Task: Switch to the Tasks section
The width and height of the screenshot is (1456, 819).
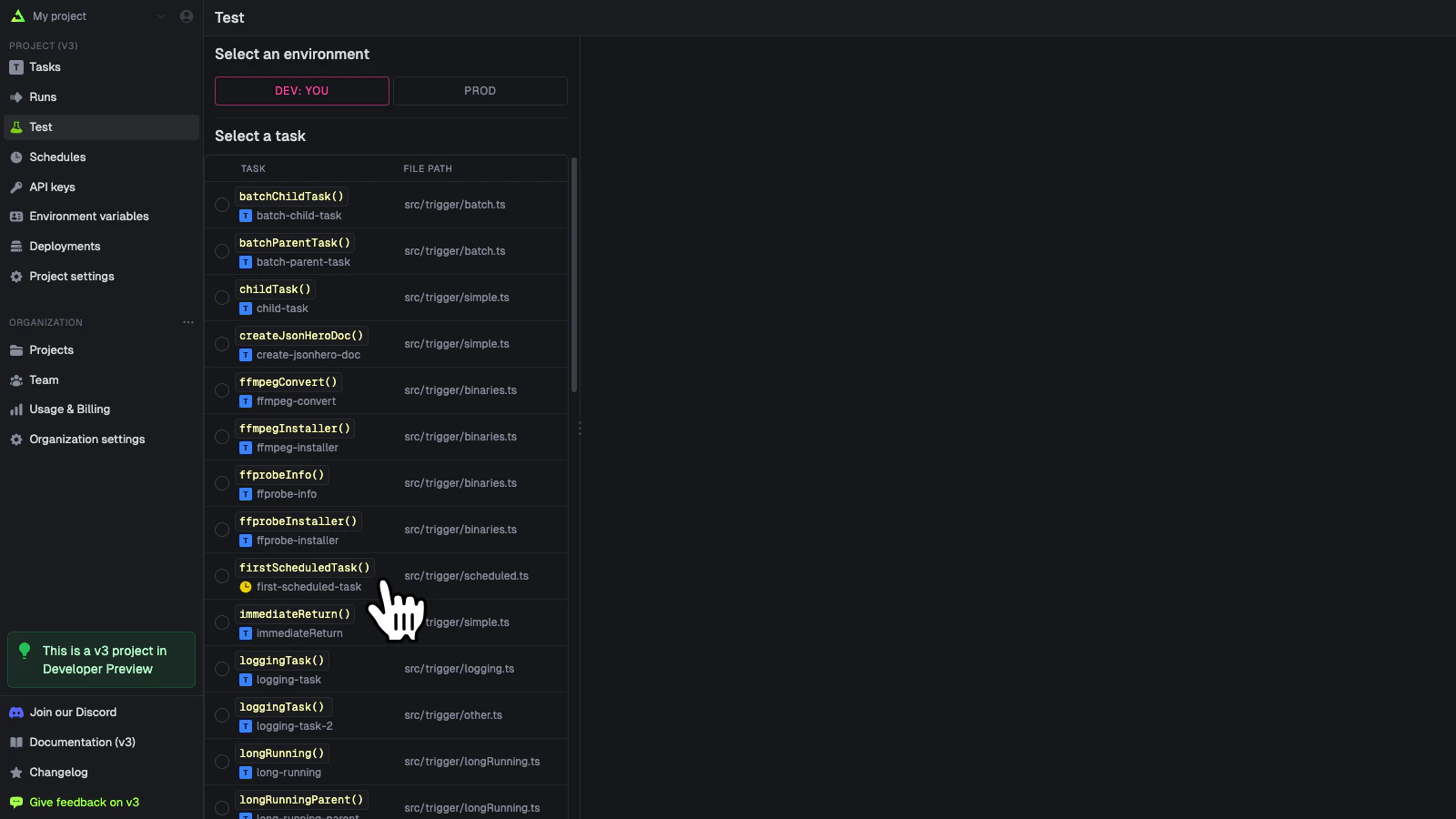Action: (45, 66)
